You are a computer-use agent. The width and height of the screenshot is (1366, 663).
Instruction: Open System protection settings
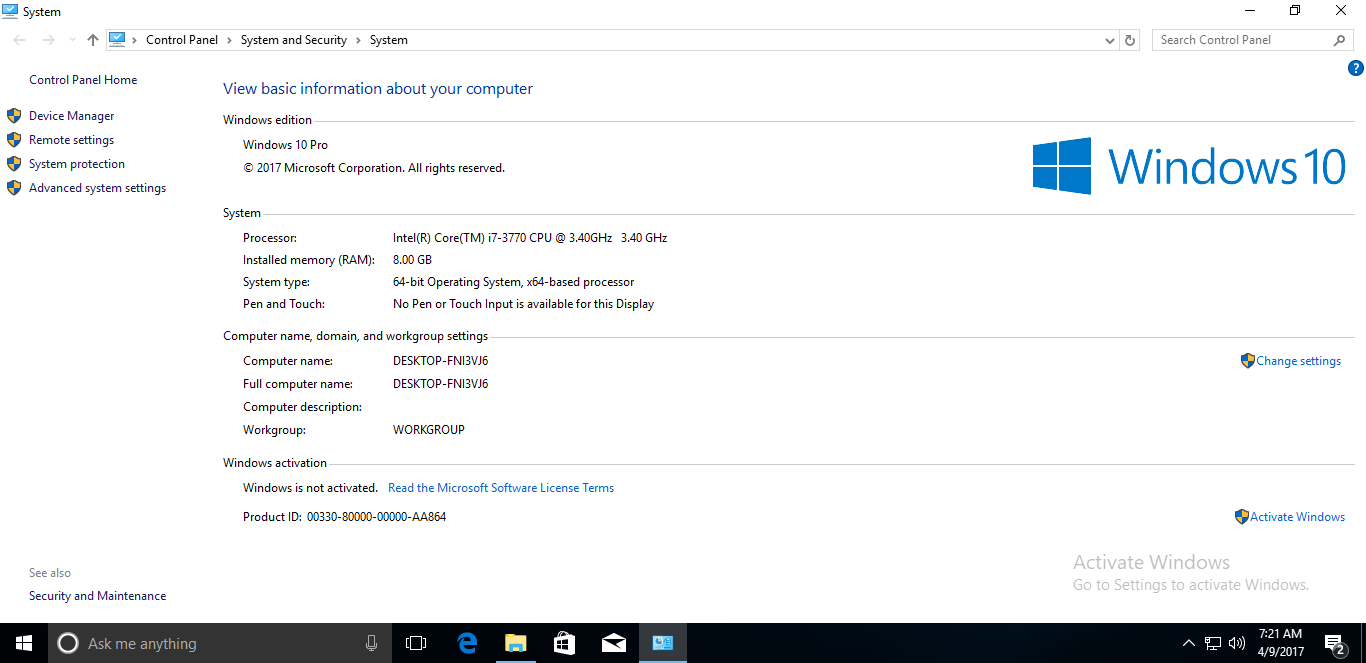tap(77, 164)
